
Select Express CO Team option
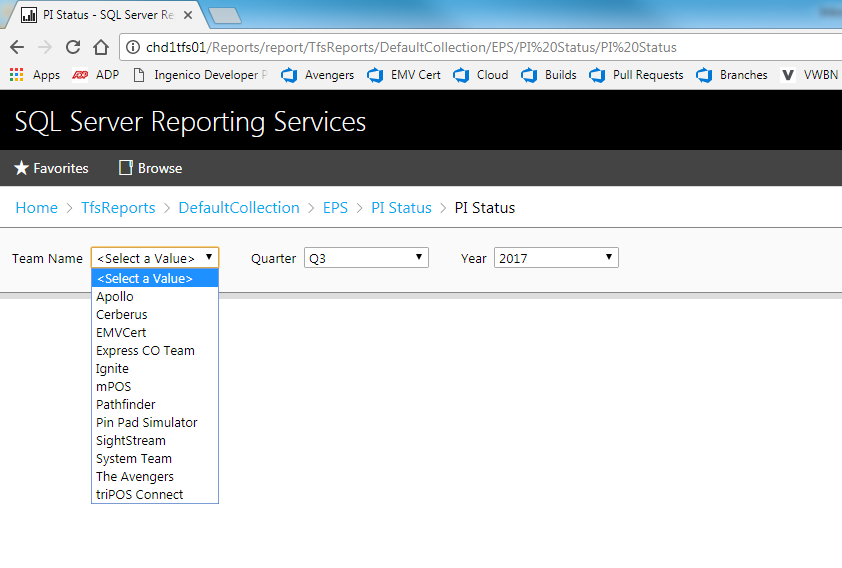(x=155, y=351)
